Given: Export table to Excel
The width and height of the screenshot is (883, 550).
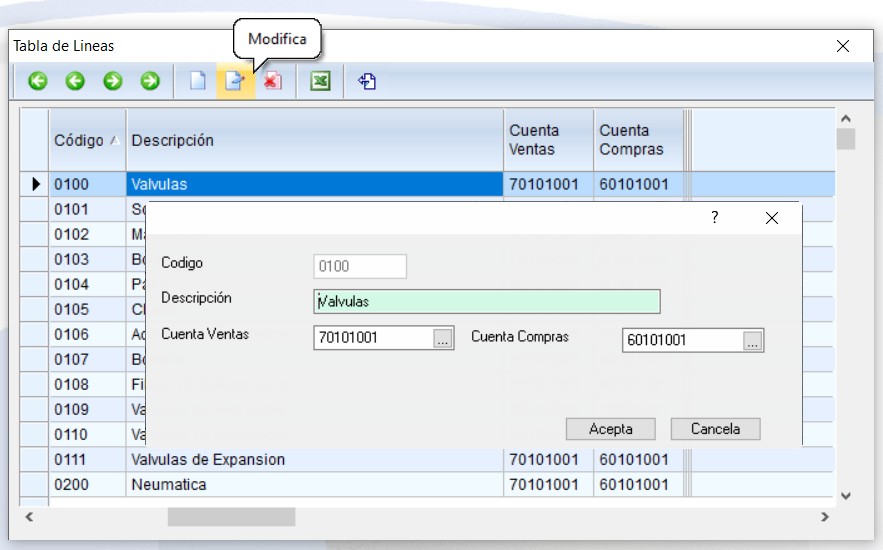Looking at the screenshot, I should click(x=320, y=82).
